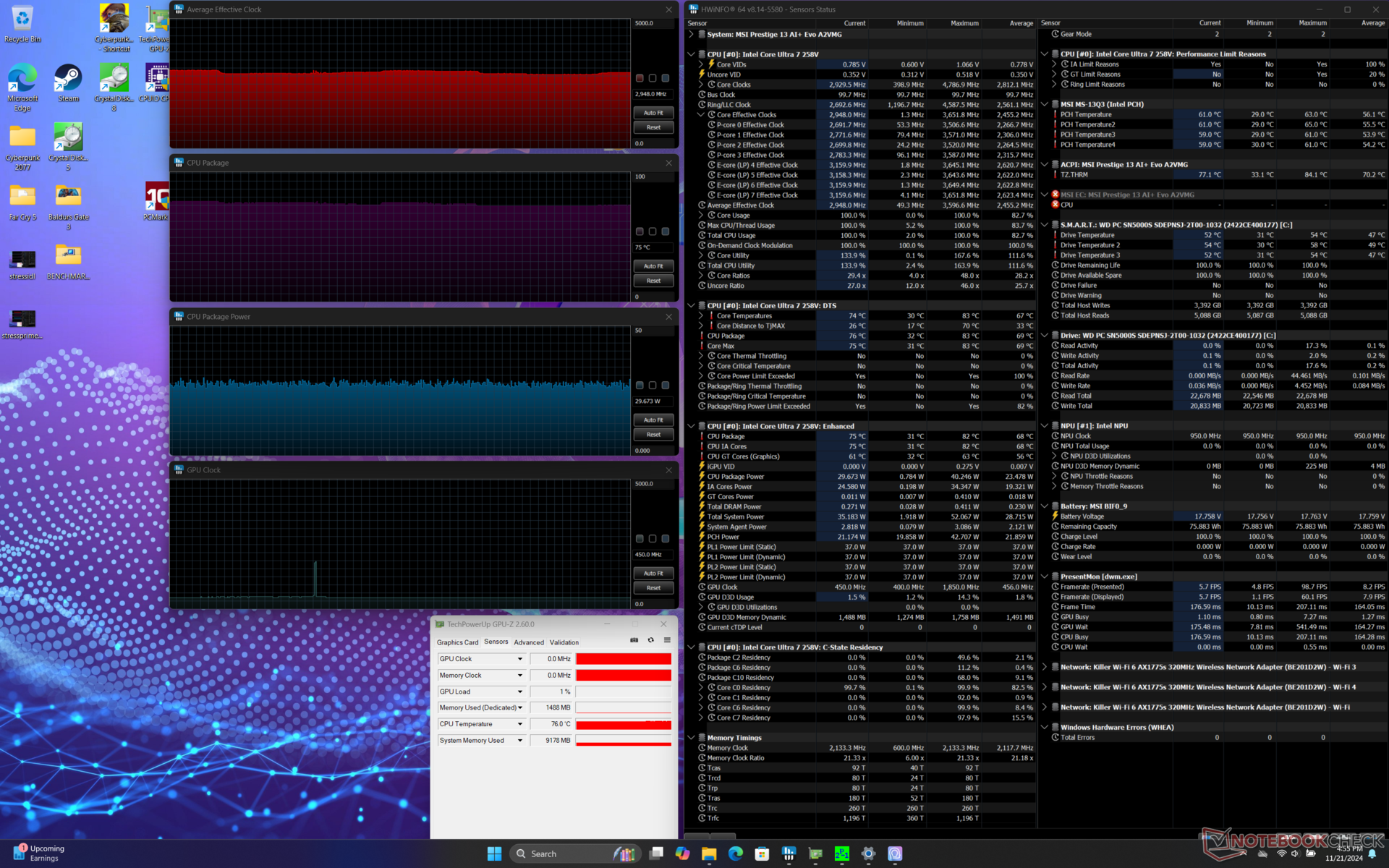Toggle red checkbox in Average Effective Clock graph
The width and height of the screenshot is (1389, 868).
coord(640,78)
